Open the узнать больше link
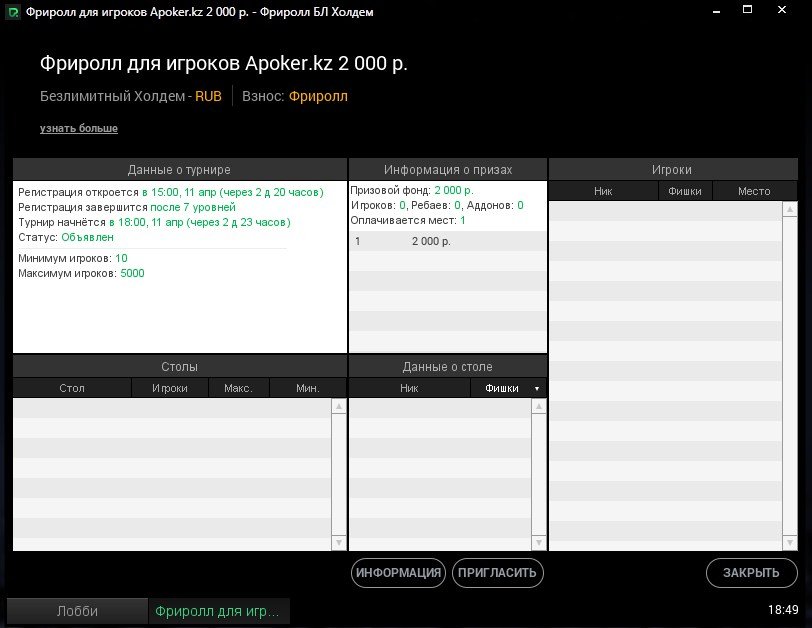Screen dimensions: 812x628 click(79, 129)
